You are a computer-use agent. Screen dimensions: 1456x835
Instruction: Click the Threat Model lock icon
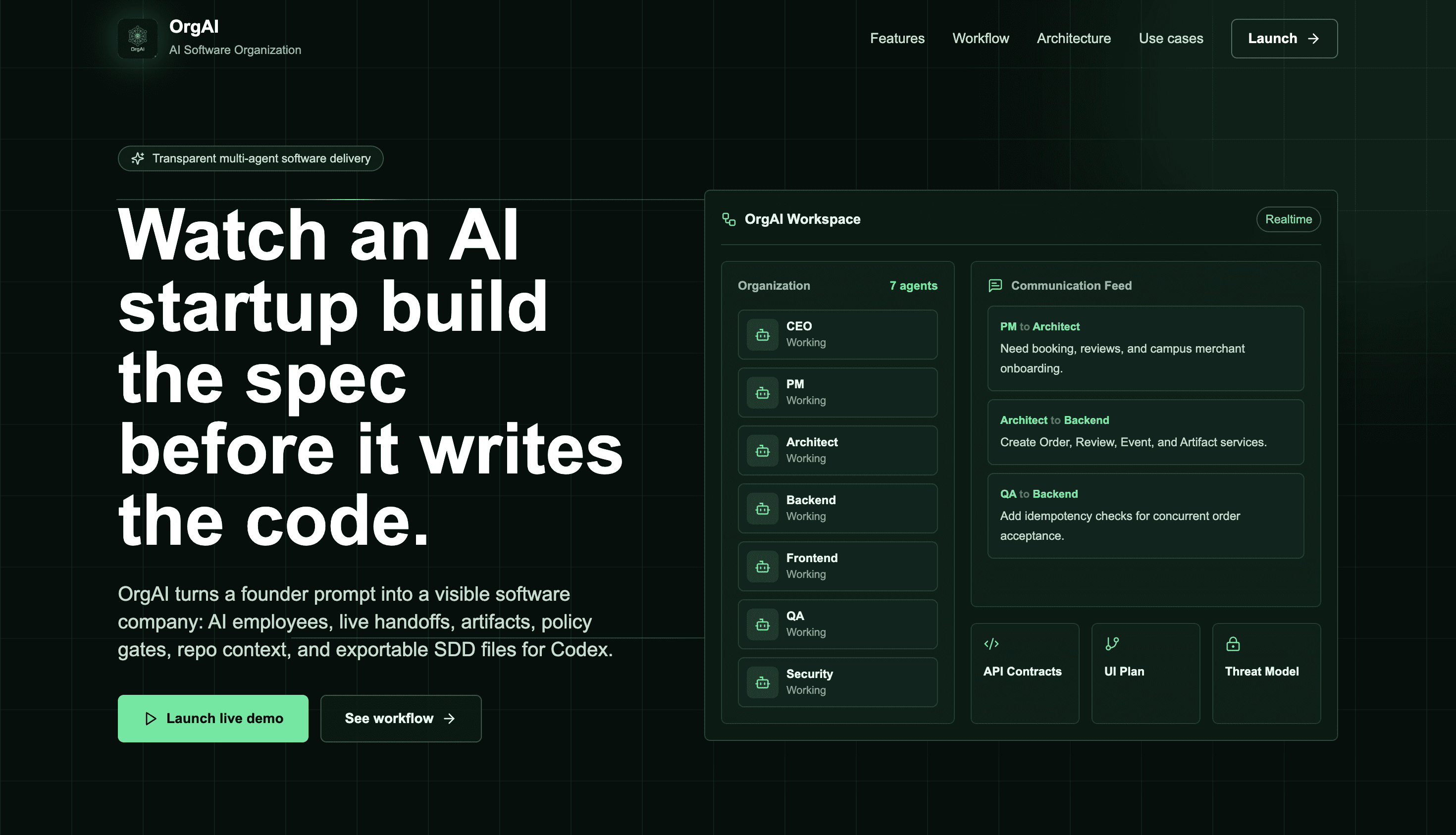pos(1233,644)
